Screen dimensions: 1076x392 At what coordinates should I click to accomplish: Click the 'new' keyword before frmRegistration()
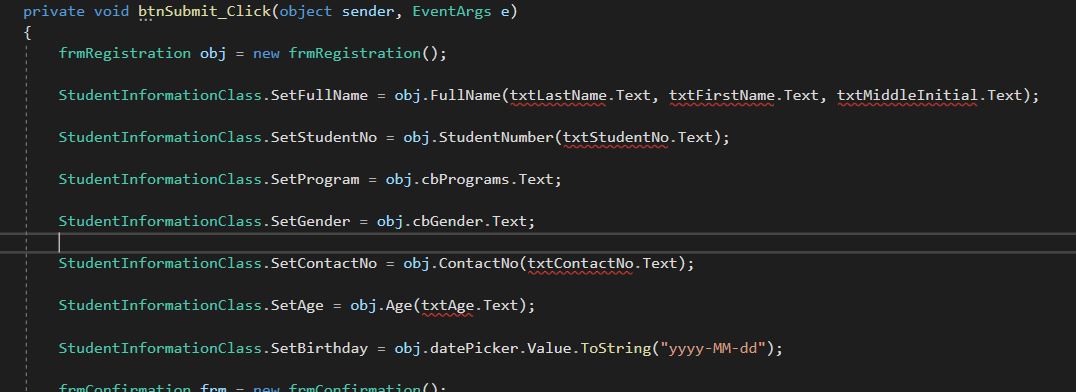(266, 54)
